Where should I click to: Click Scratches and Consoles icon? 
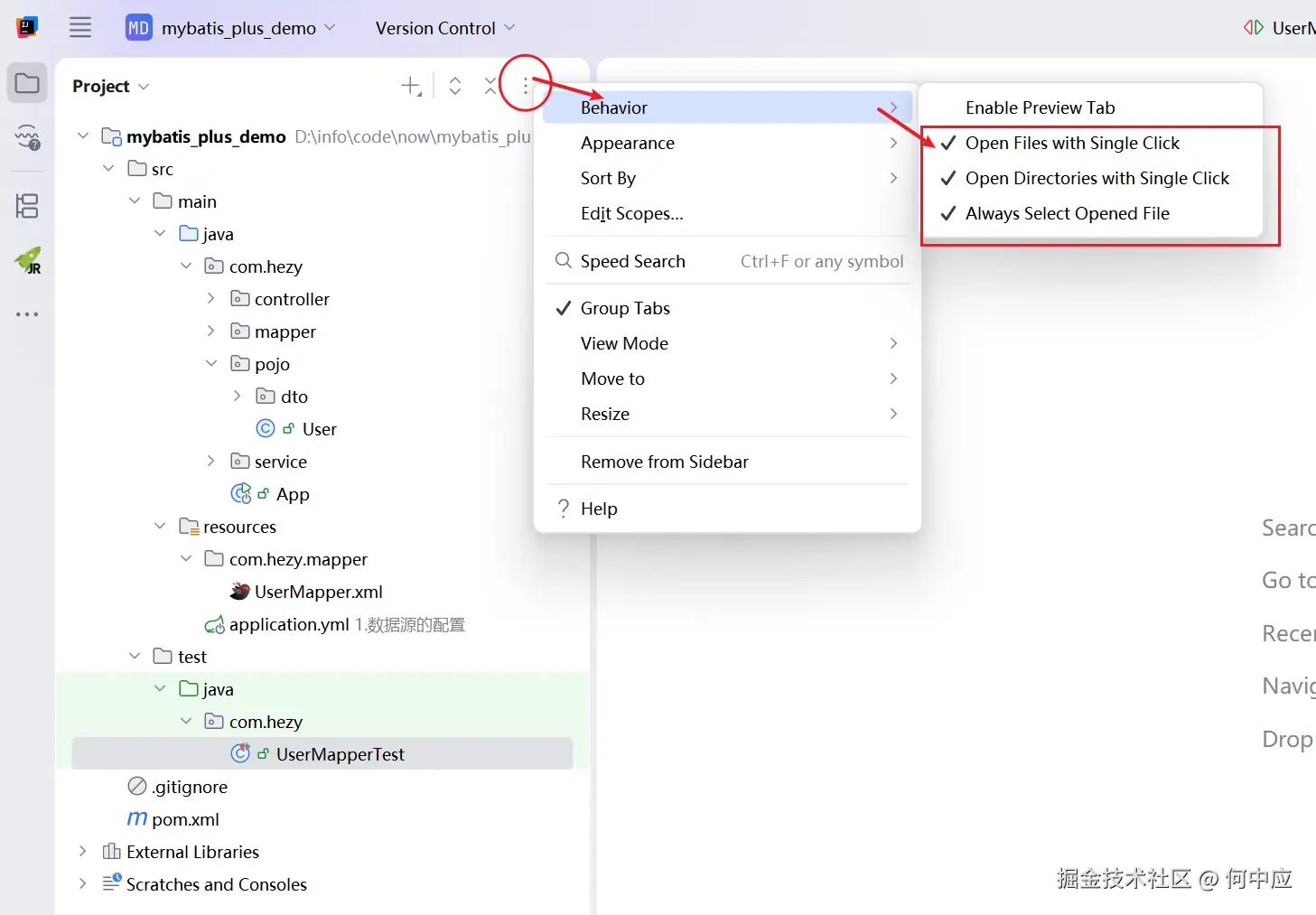coord(112,882)
